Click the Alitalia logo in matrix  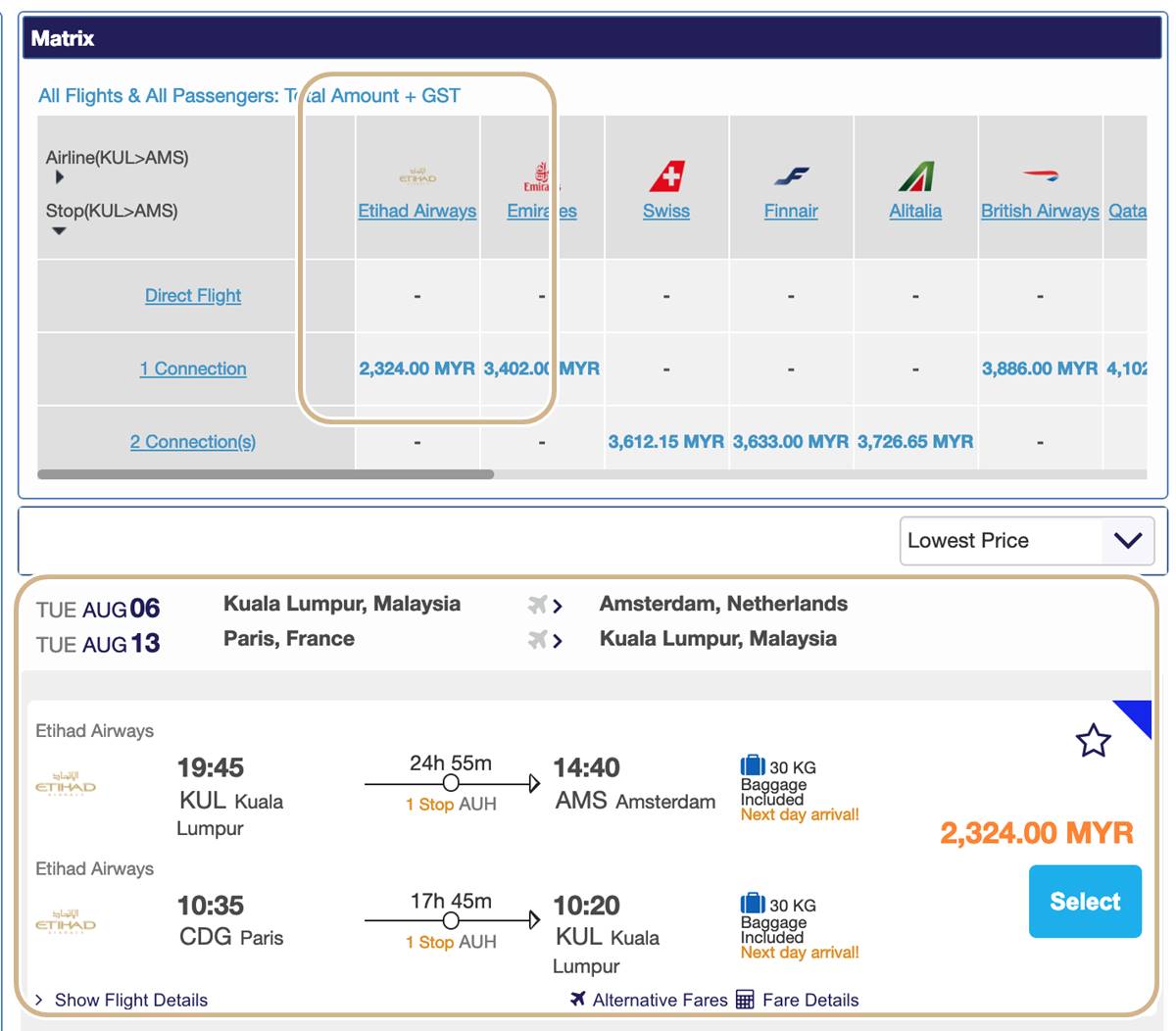click(915, 175)
